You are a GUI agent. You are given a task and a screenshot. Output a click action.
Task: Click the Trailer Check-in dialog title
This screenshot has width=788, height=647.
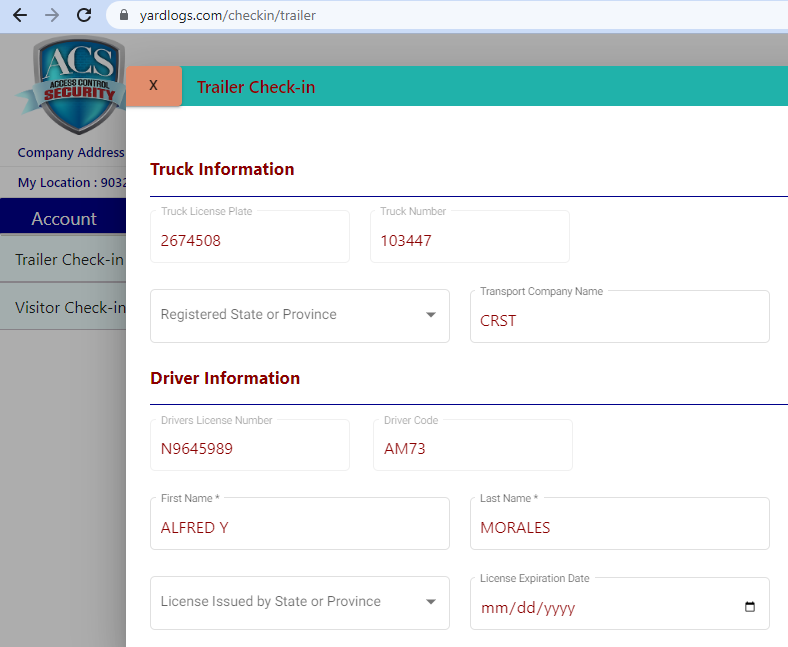[x=256, y=87]
